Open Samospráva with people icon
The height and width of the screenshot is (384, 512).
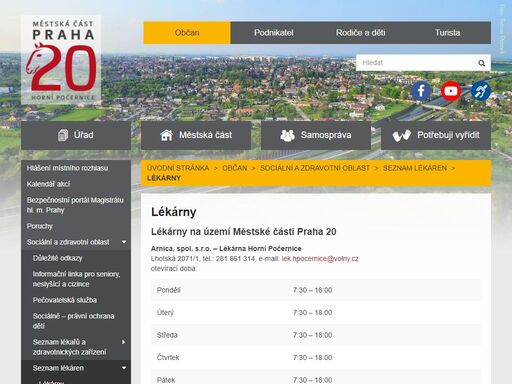pos(316,135)
